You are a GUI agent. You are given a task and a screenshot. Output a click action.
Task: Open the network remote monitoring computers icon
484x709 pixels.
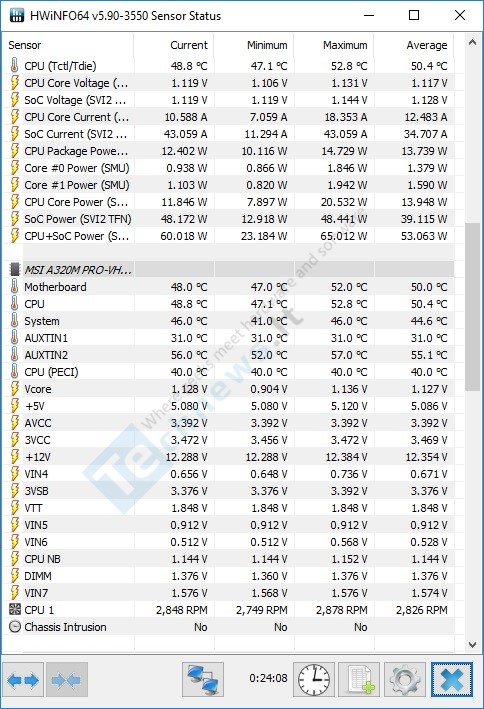pos(203,679)
